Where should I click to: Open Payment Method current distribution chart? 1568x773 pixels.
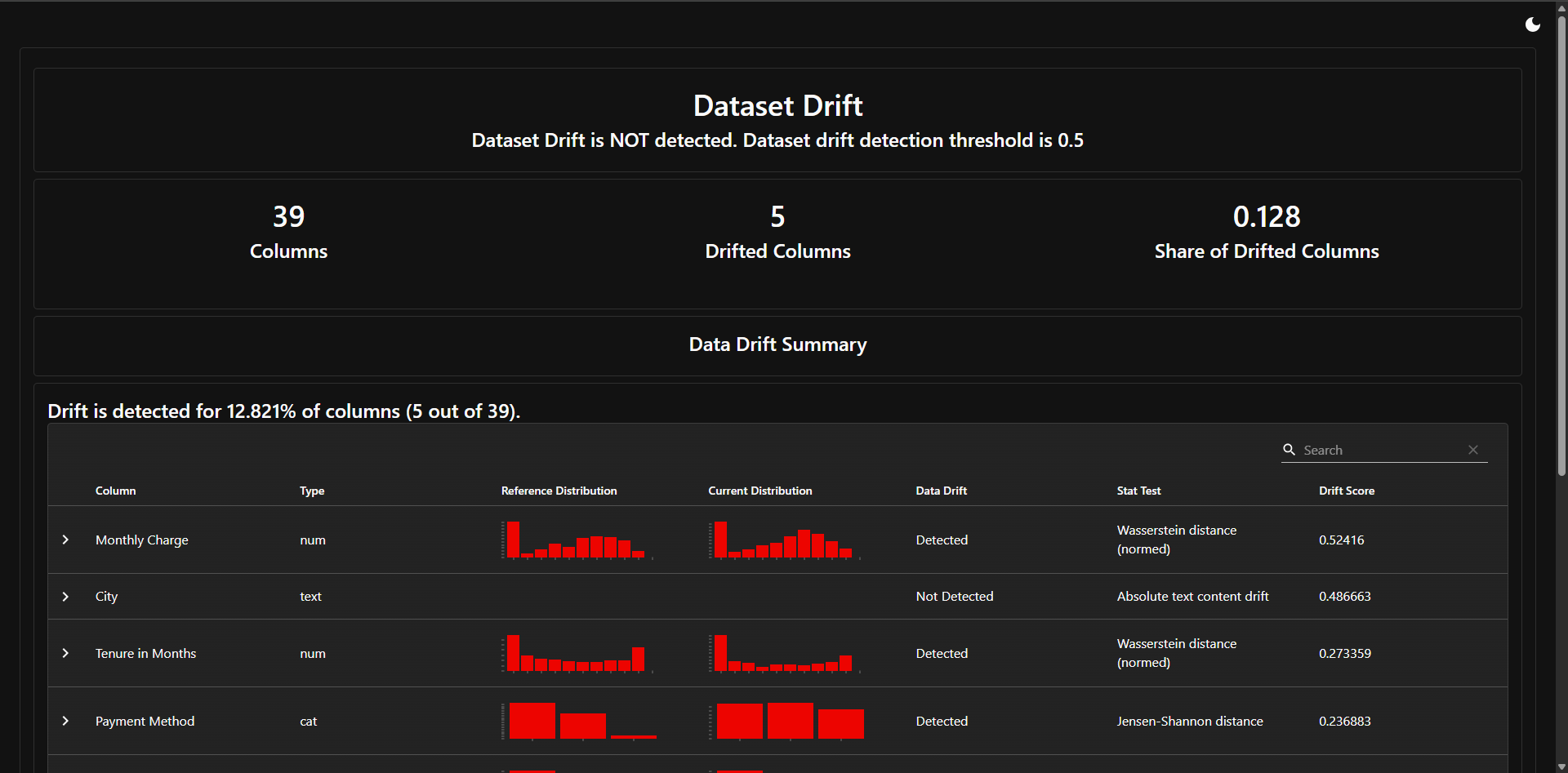pyautogui.click(x=786, y=721)
